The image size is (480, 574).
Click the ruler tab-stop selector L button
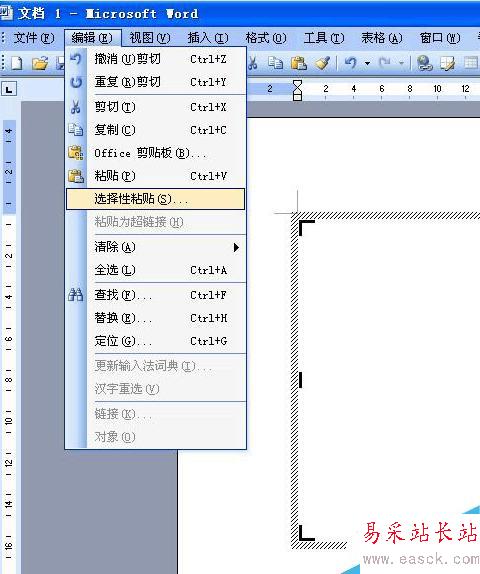click(9, 89)
